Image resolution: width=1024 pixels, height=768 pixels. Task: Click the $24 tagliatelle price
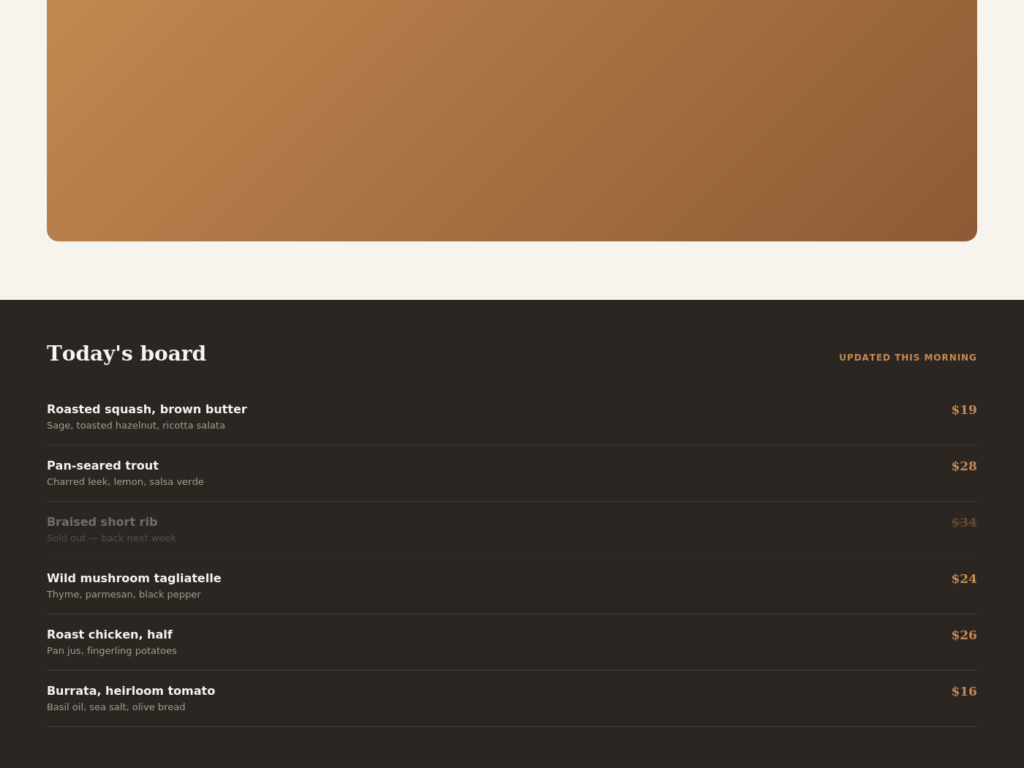tap(964, 579)
